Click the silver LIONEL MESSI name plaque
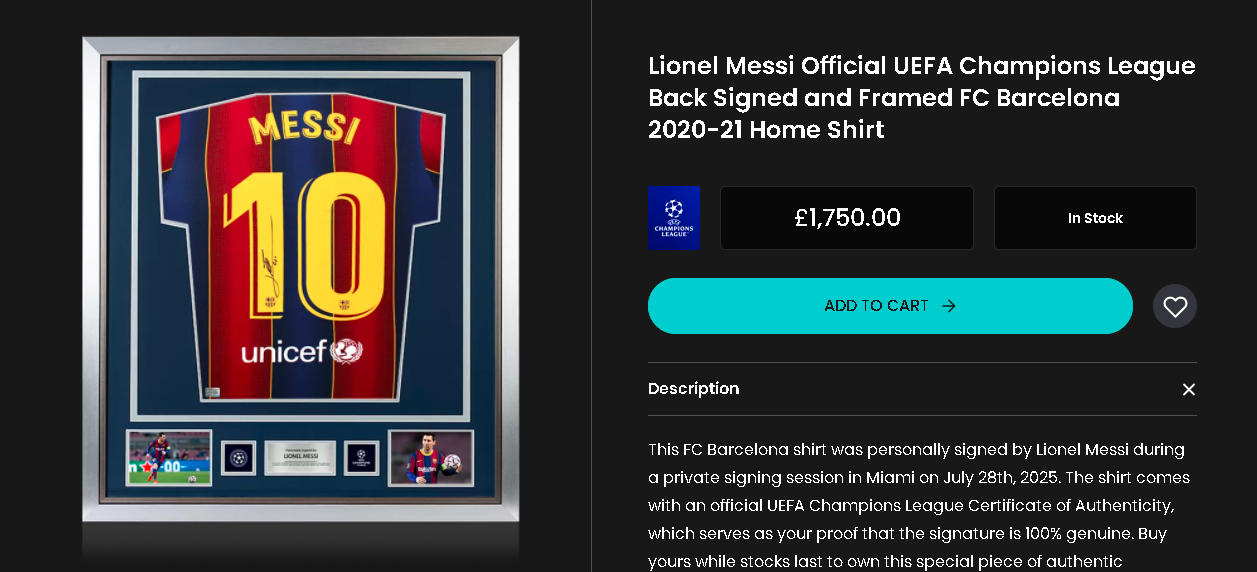Screen dimensions: 1257x572 (300, 458)
